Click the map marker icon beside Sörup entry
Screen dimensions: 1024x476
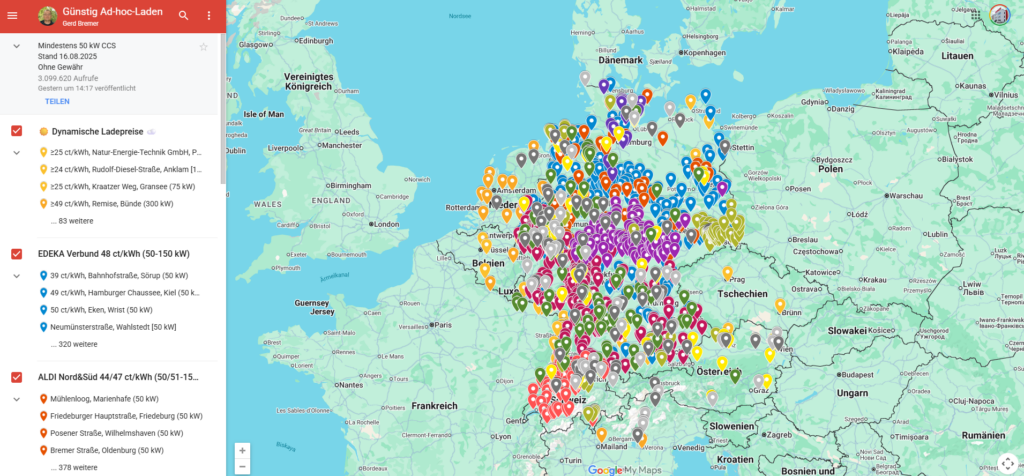pos(43,276)
